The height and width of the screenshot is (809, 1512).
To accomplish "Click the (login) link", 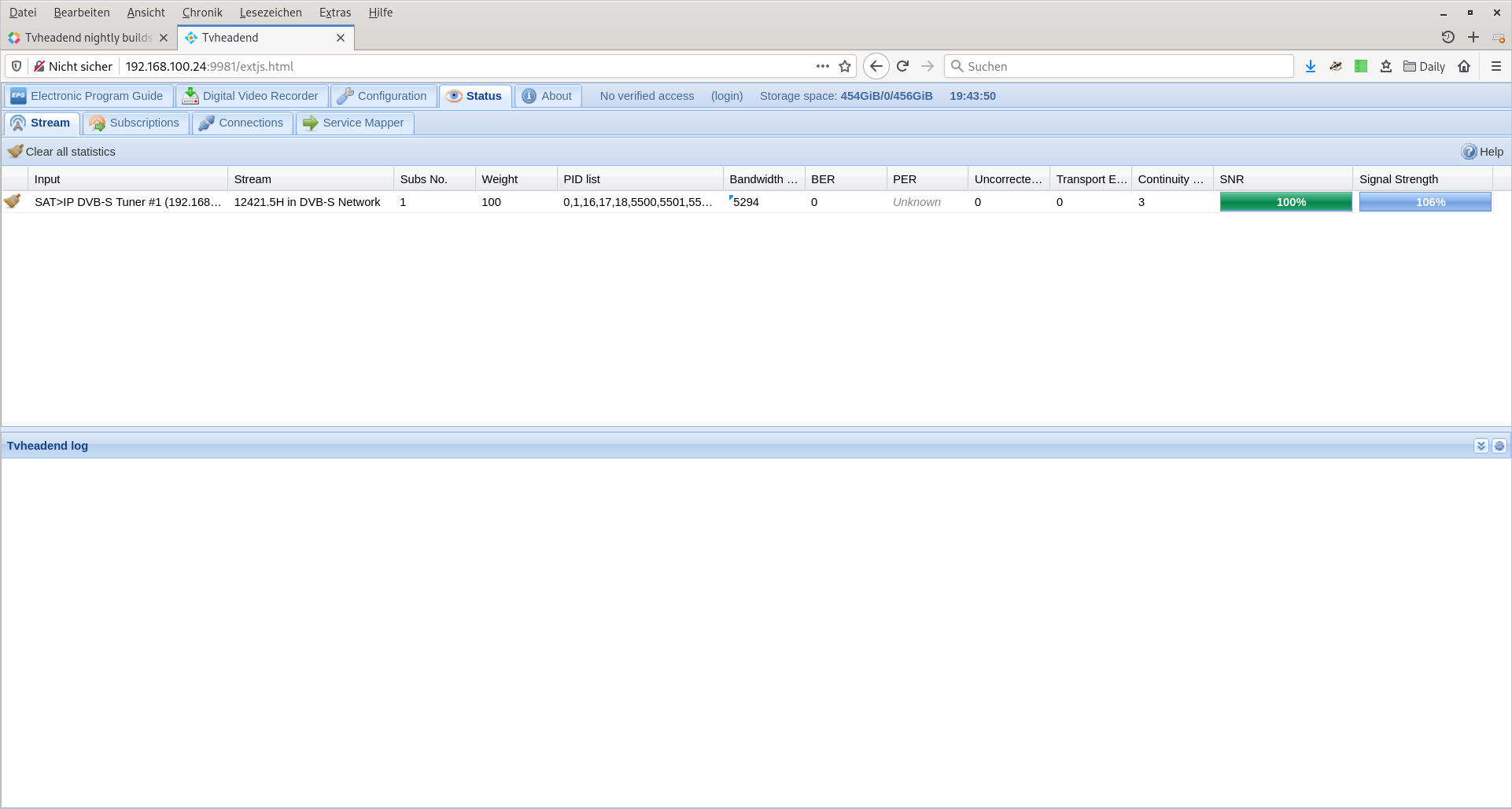I will [x=726, y=96].
